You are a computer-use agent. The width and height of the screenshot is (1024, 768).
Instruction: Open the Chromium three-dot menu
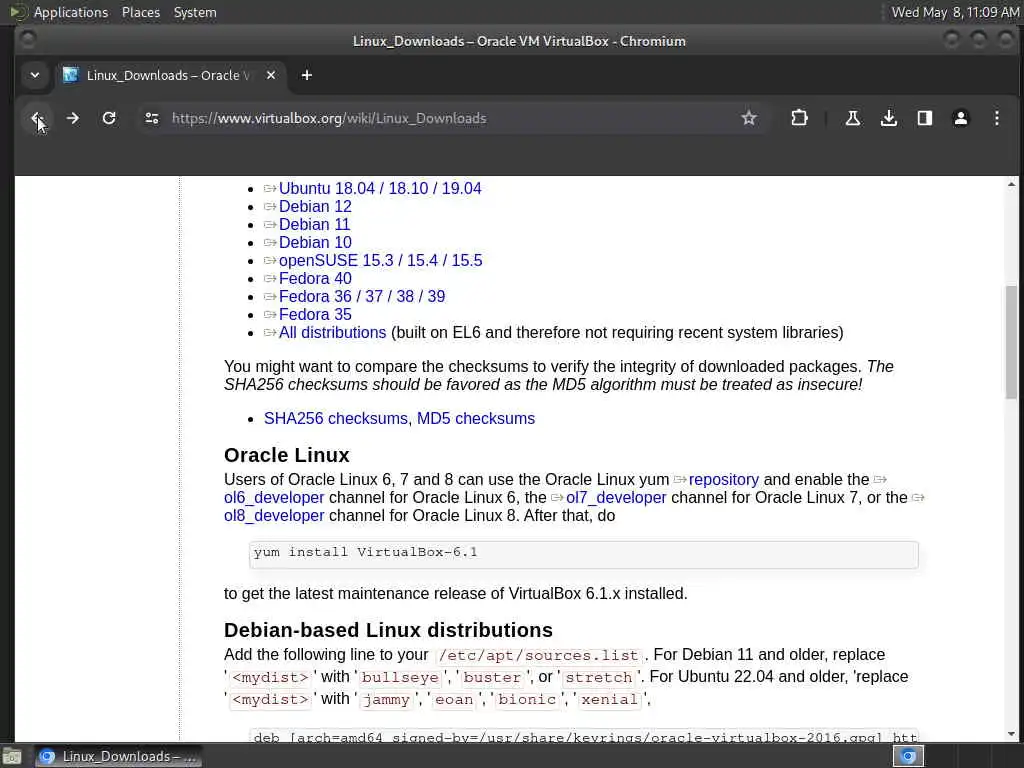[x=997, y=118]
